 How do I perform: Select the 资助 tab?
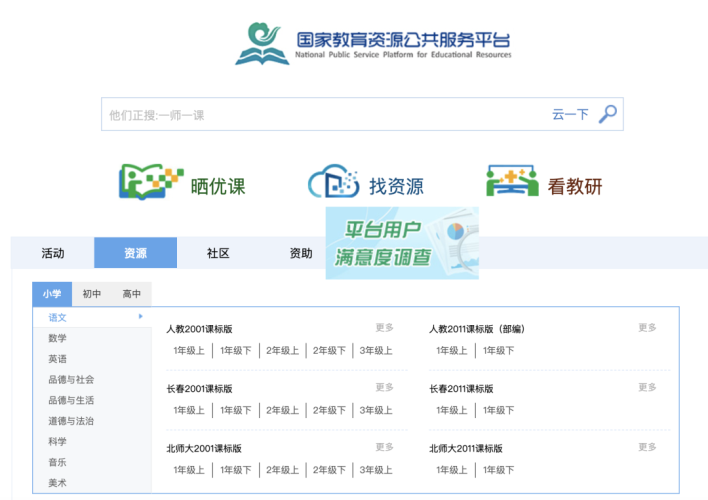click(x=300, y=254)
